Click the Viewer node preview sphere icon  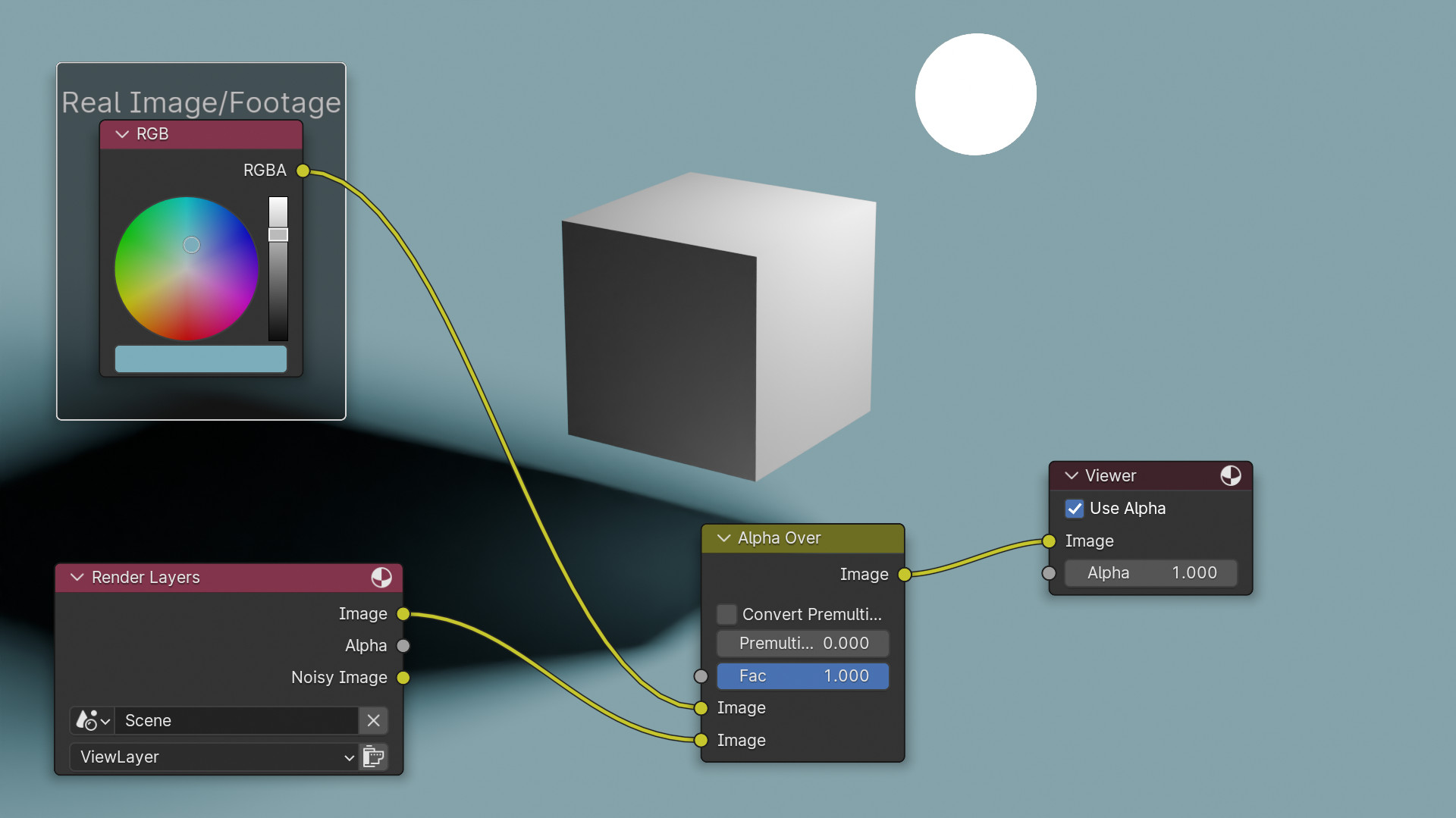(1230, 476)
